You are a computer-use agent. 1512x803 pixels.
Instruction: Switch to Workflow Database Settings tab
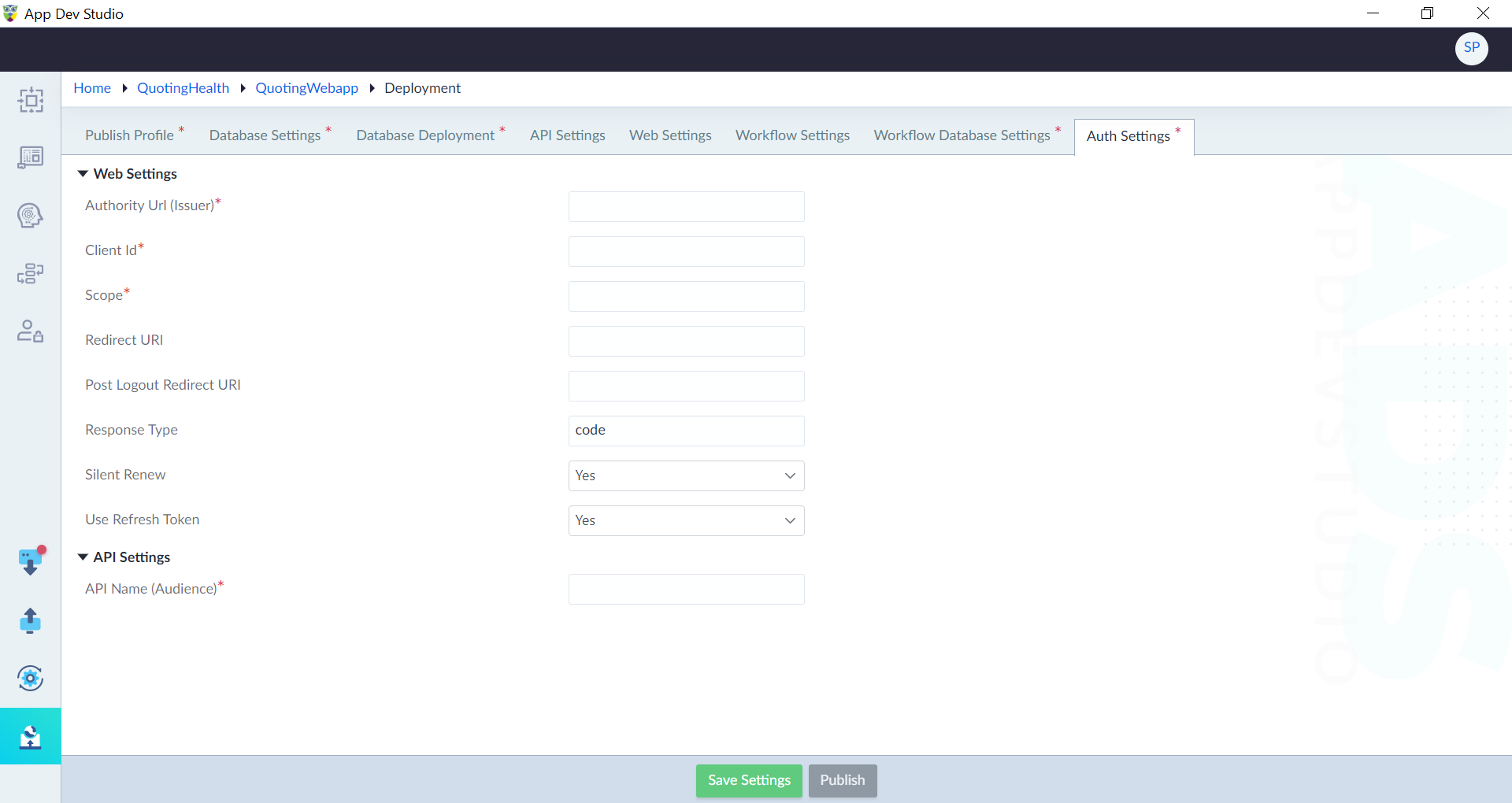(x=967, y=135)
